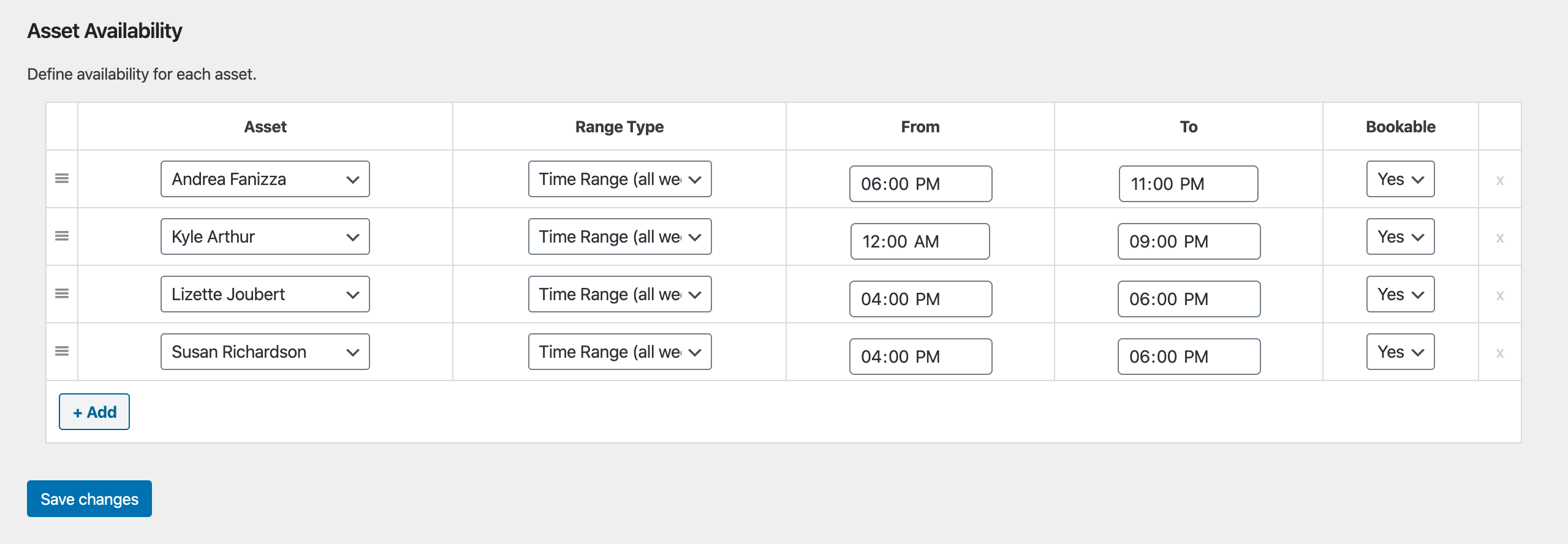Viewport: 1568px width, 544px height.
Task: Select the From column header
Action: tap(920, 127)
